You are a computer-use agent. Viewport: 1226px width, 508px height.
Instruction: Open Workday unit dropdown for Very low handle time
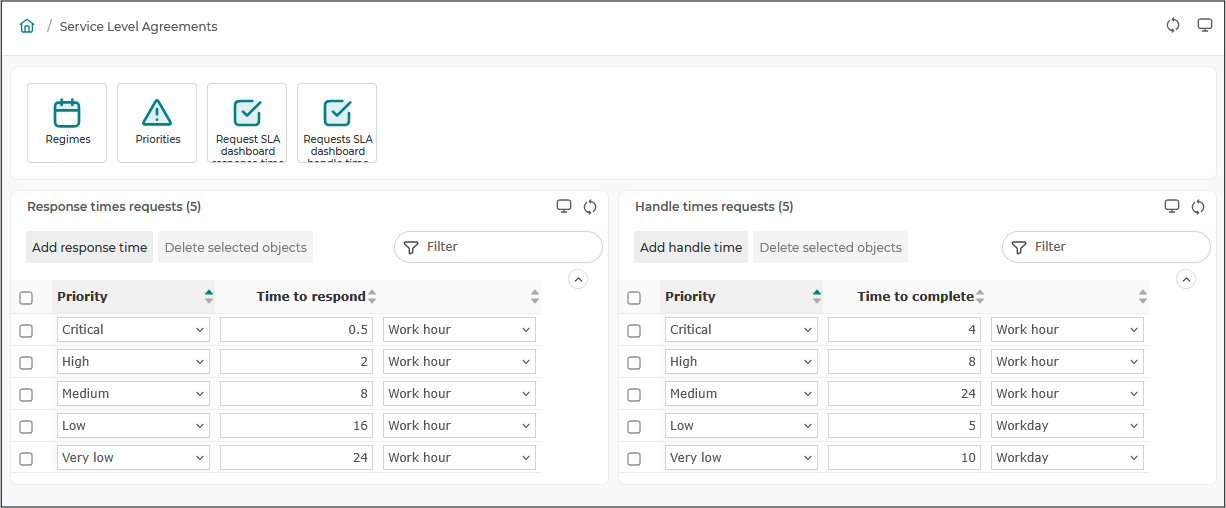[1067, 458]
